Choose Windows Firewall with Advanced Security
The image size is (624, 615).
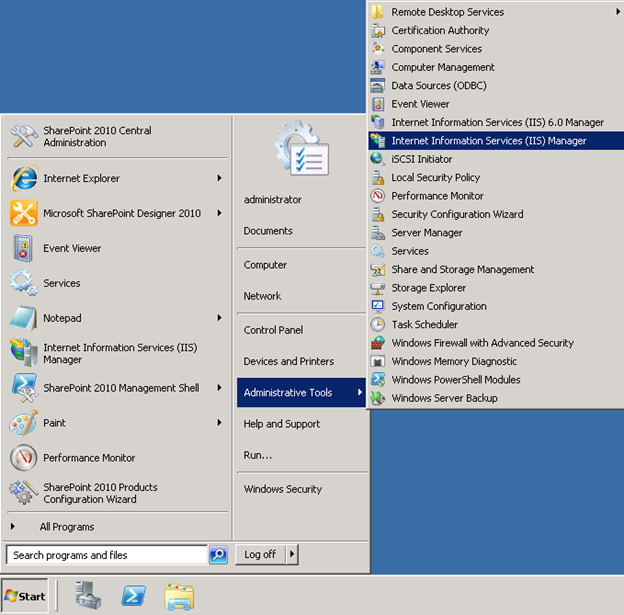tap(482, 343)
